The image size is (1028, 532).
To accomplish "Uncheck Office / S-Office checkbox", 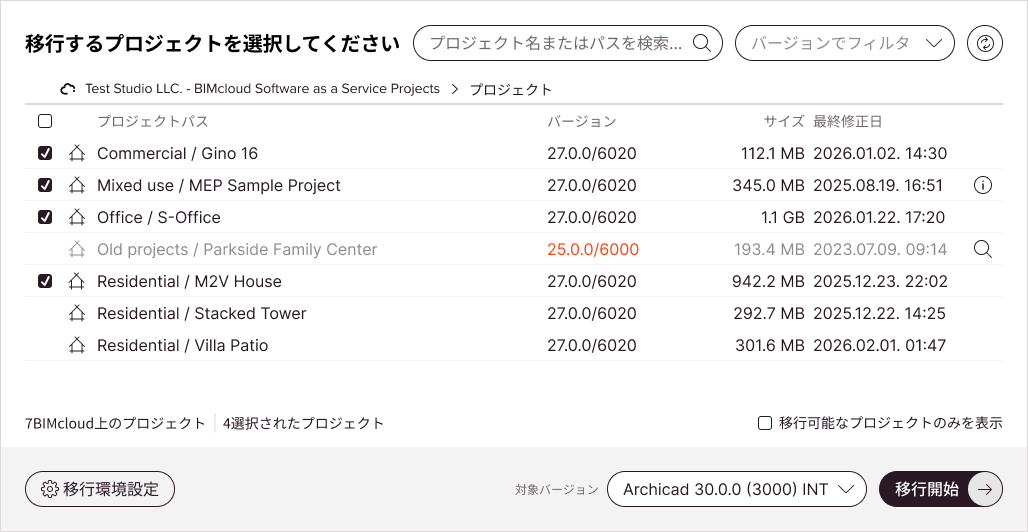I will (x=45, y=217).
